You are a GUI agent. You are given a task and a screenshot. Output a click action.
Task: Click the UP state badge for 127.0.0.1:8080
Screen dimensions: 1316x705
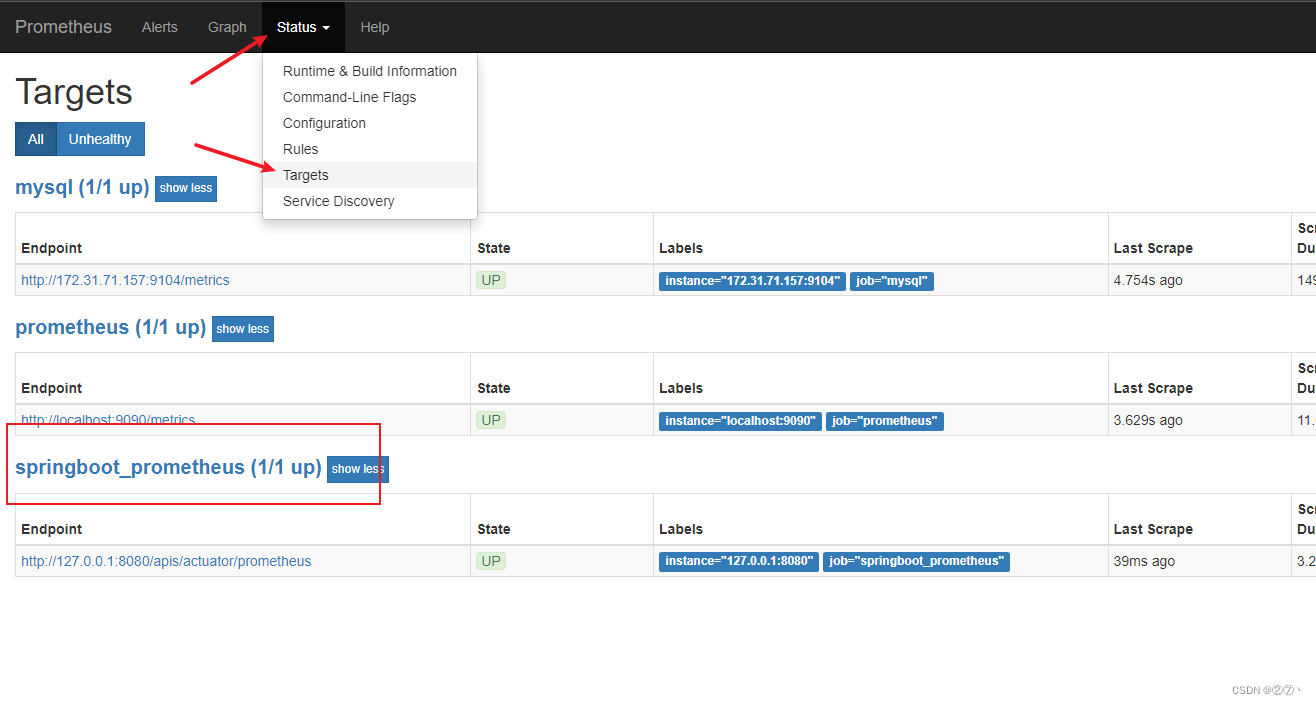[491, 561]
